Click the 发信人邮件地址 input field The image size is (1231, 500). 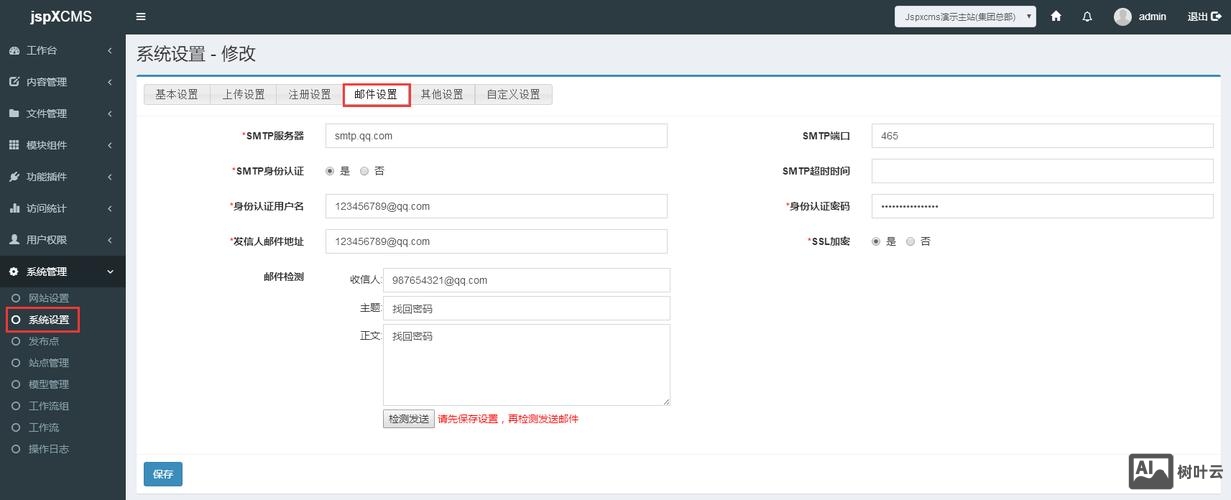(496, 241)
